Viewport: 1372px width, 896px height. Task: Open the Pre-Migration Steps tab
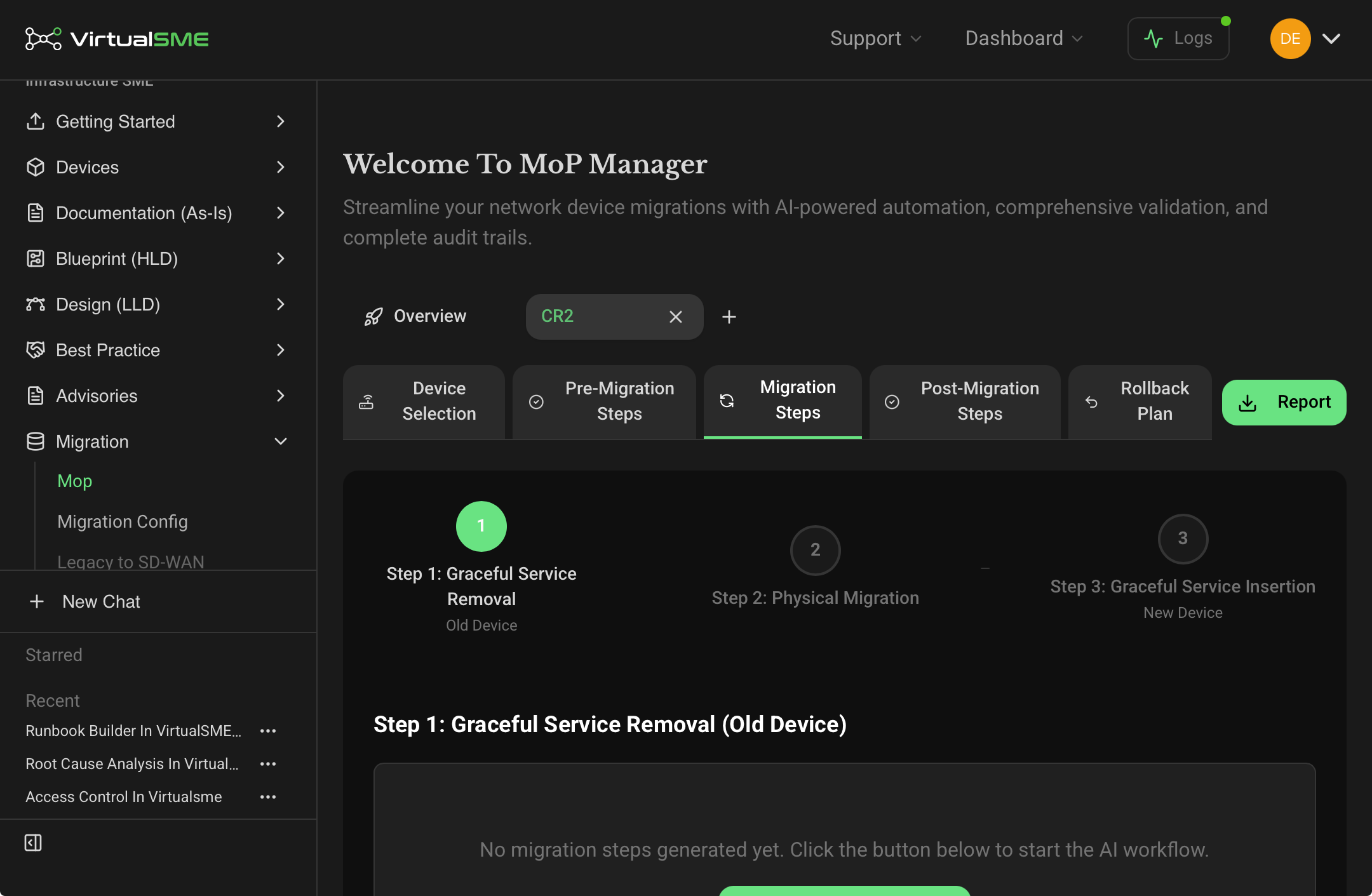604,401
